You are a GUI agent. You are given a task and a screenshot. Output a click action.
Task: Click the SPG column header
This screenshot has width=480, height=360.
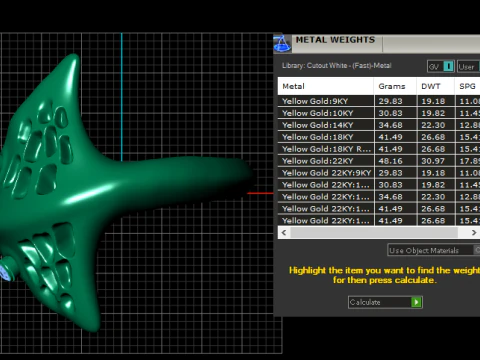pos(467,86)
